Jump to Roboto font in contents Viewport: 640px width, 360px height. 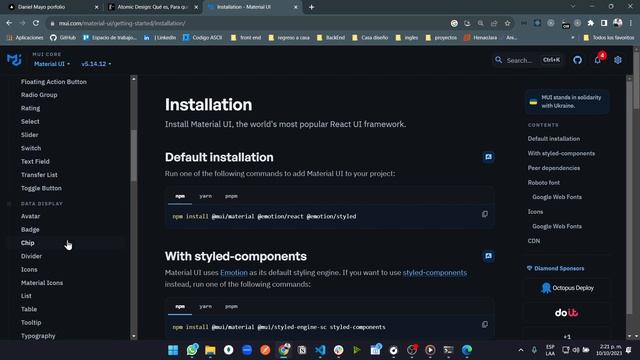[x=544, y=183]
